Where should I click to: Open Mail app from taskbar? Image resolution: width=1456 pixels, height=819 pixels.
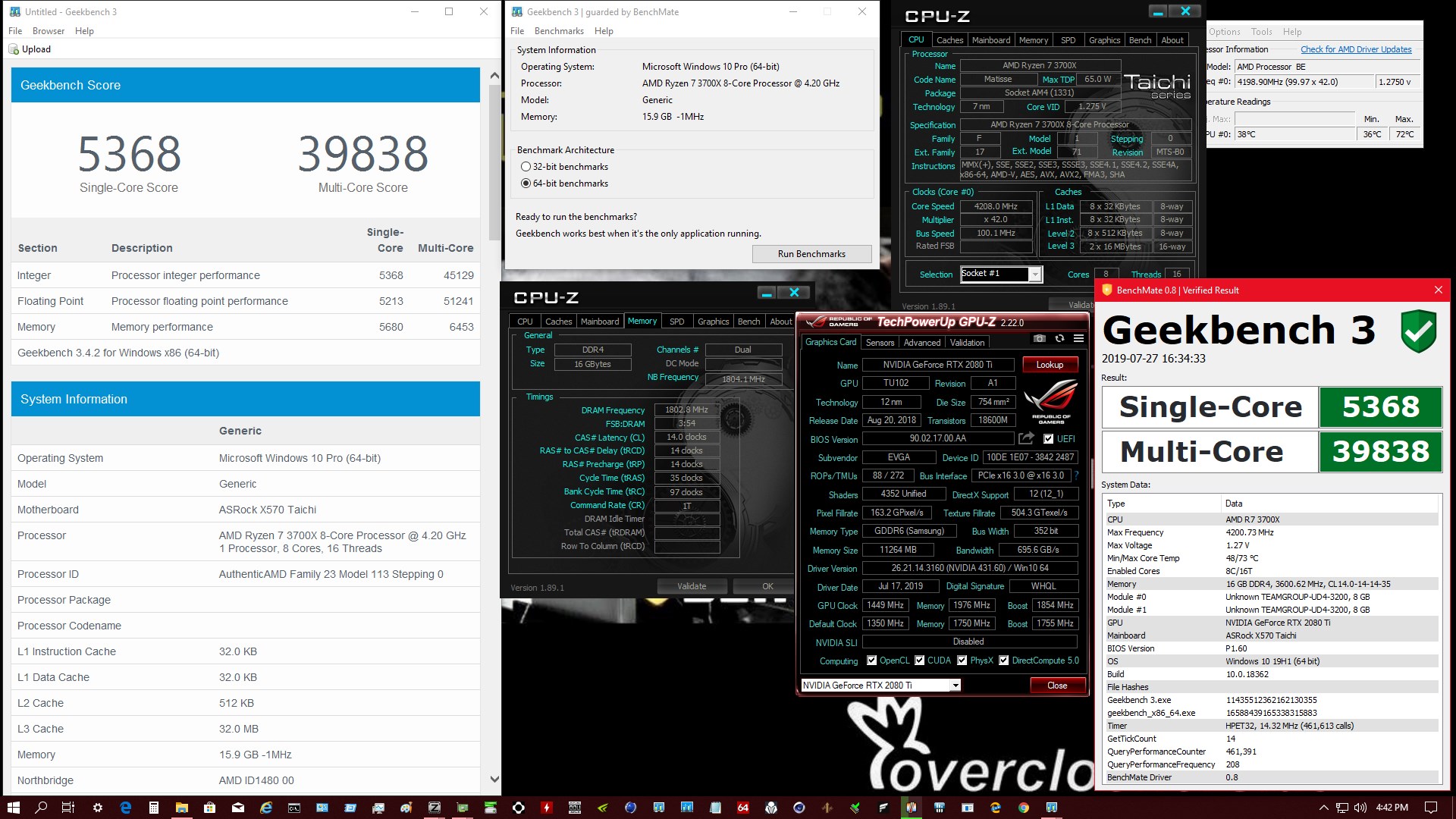[x=238, y=808]
